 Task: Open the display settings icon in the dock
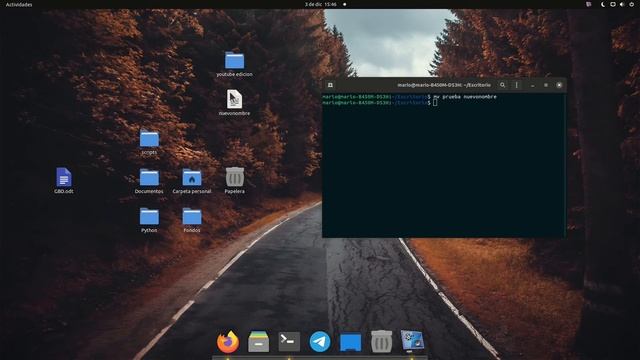pos(412,342)
